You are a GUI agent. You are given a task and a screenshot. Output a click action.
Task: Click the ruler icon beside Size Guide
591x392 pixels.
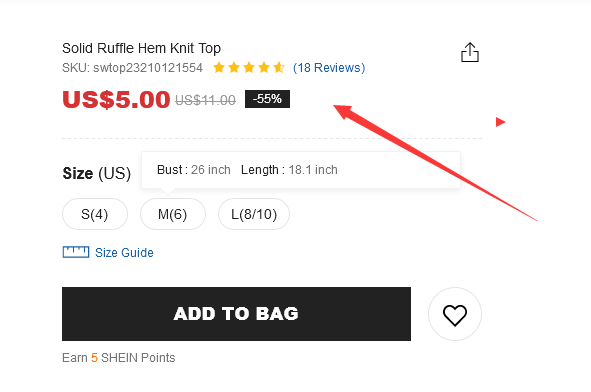point(76,252)
